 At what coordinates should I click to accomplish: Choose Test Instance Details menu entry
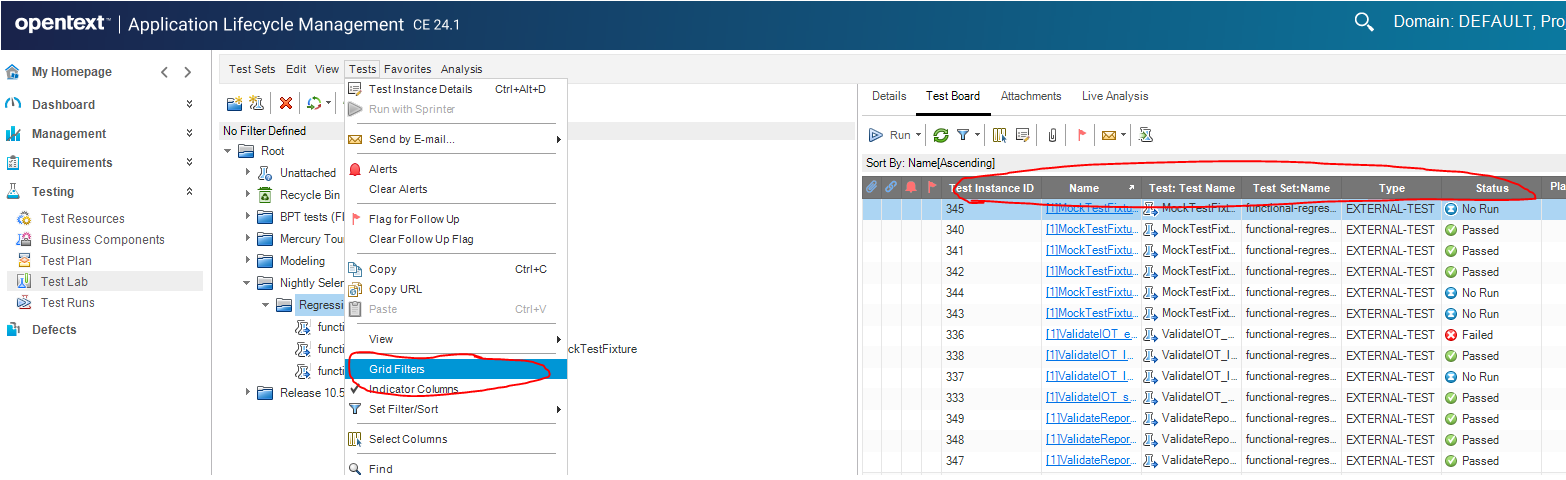click(456, 89)
